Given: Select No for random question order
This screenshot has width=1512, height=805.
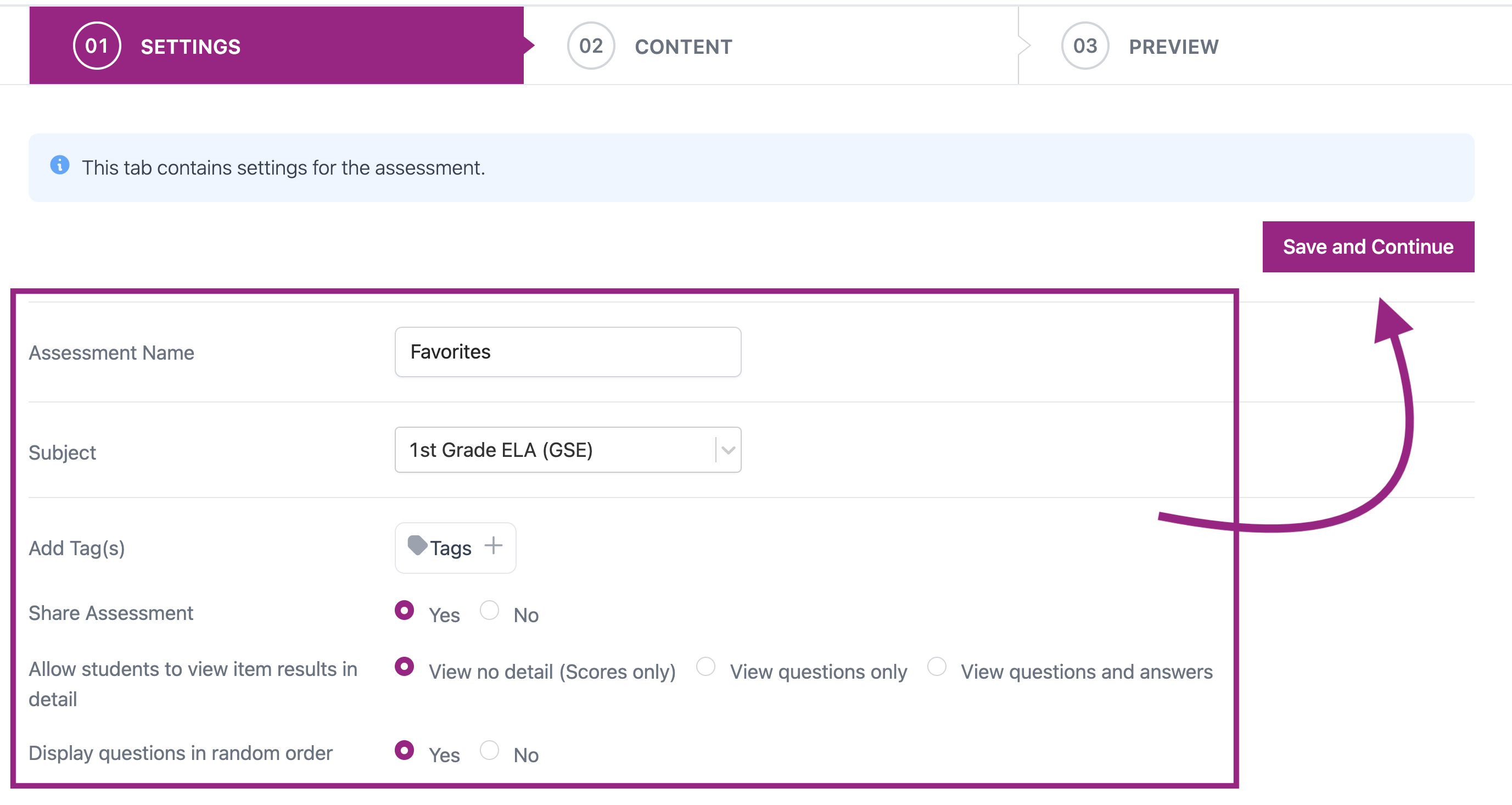Looking at the screenshot, I should [x=490, y=751].
